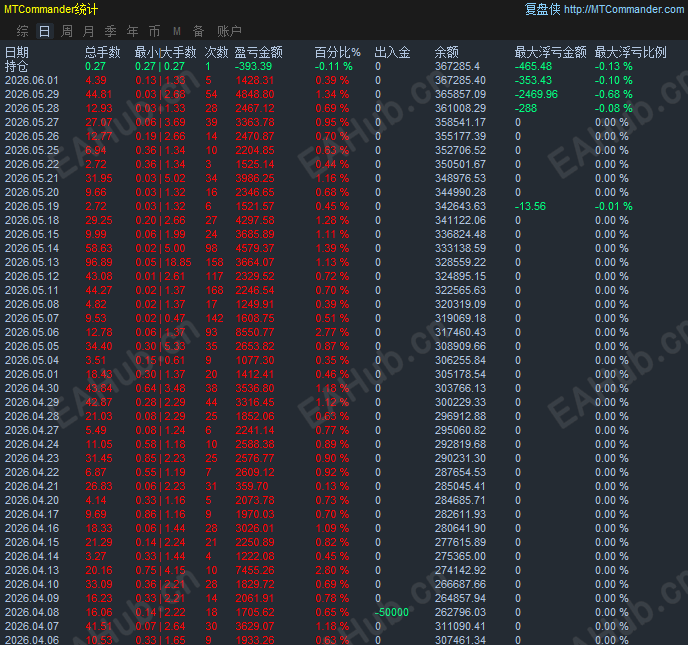Viewport: 688px width, 645px height.
Task: Click the 次数 column header
Action: click(x=216, y=53)
